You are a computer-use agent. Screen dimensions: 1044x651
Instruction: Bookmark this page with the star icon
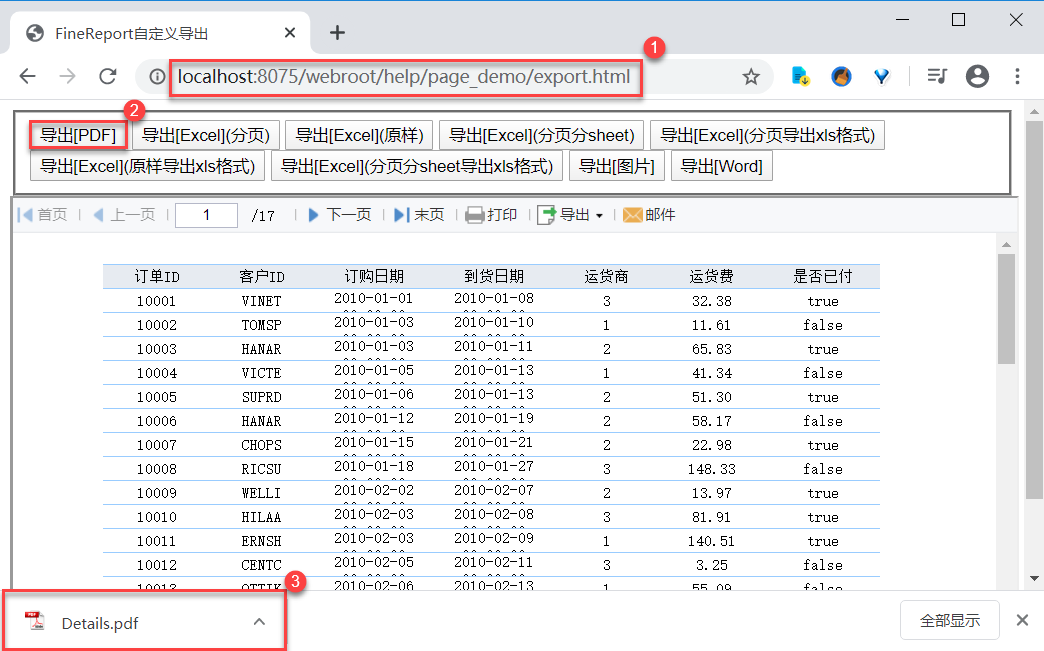coord(751,77)
